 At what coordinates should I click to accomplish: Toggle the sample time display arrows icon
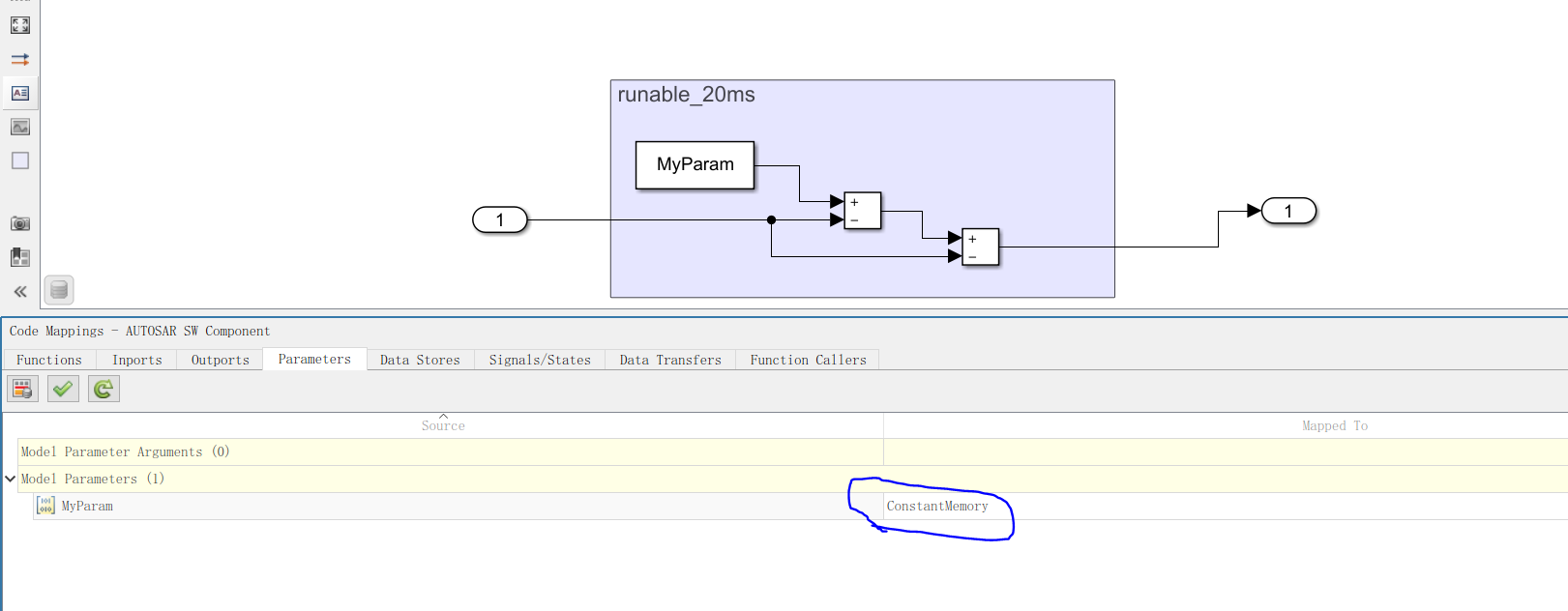coord(20,59)
